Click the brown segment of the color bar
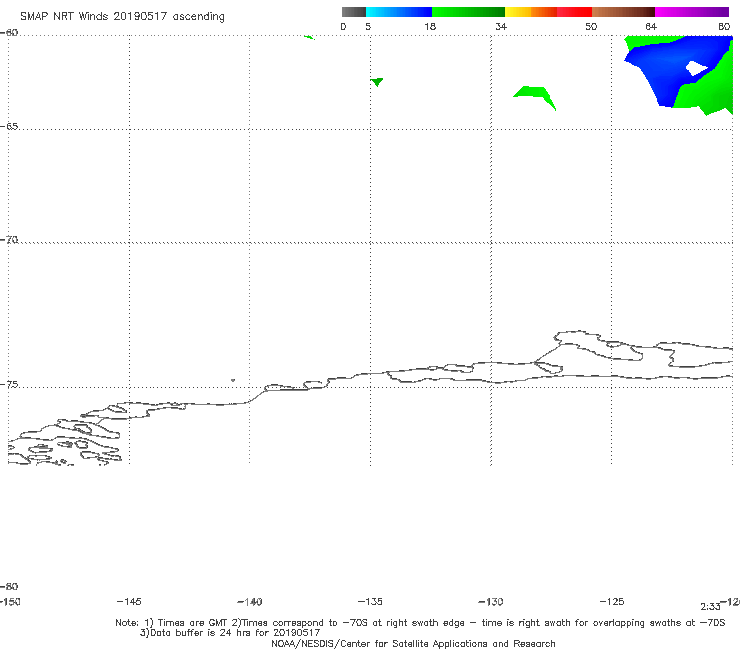The image size is (740, 650). (x=623, y=12)
